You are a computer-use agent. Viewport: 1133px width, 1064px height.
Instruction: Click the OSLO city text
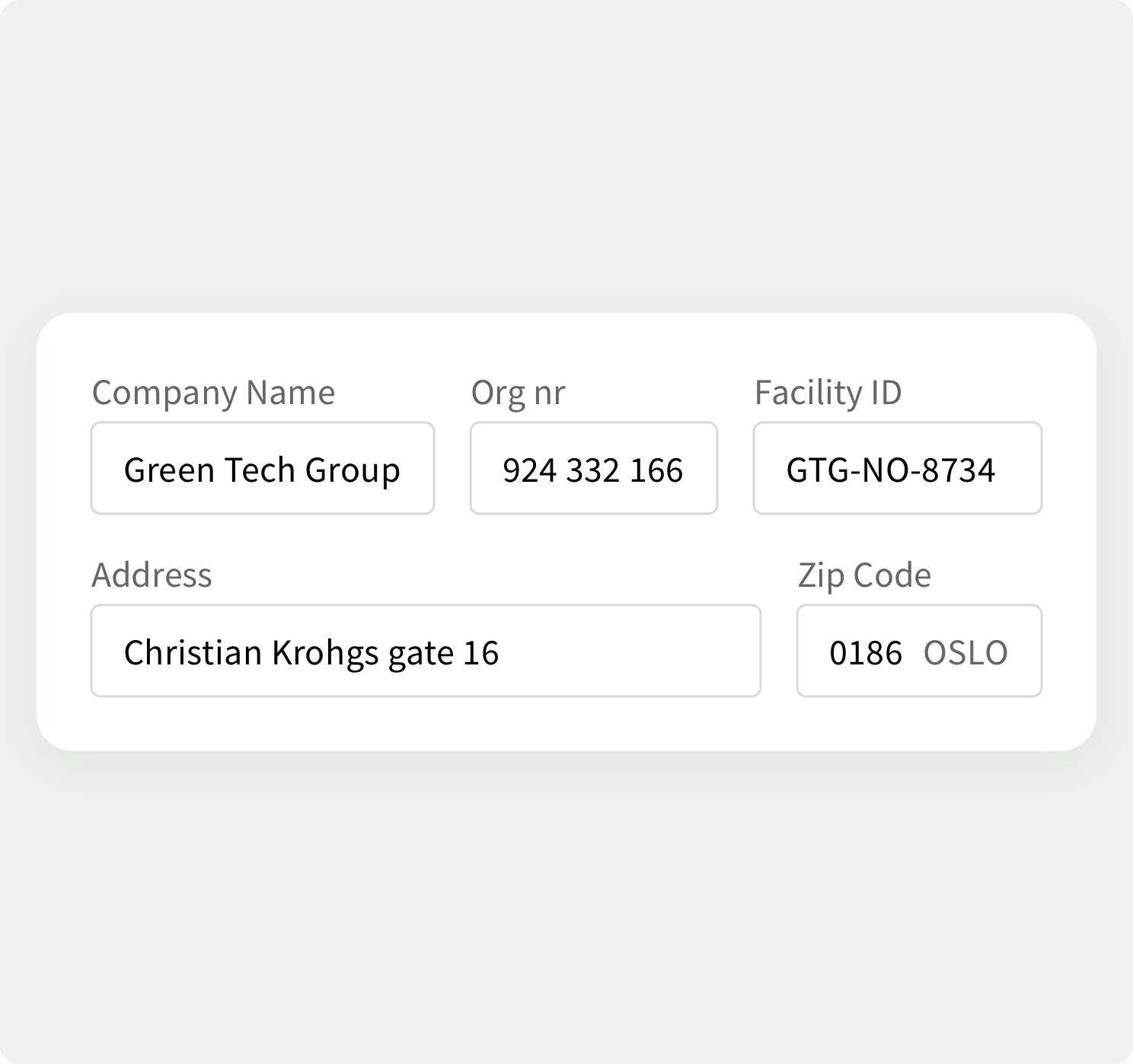965,653
